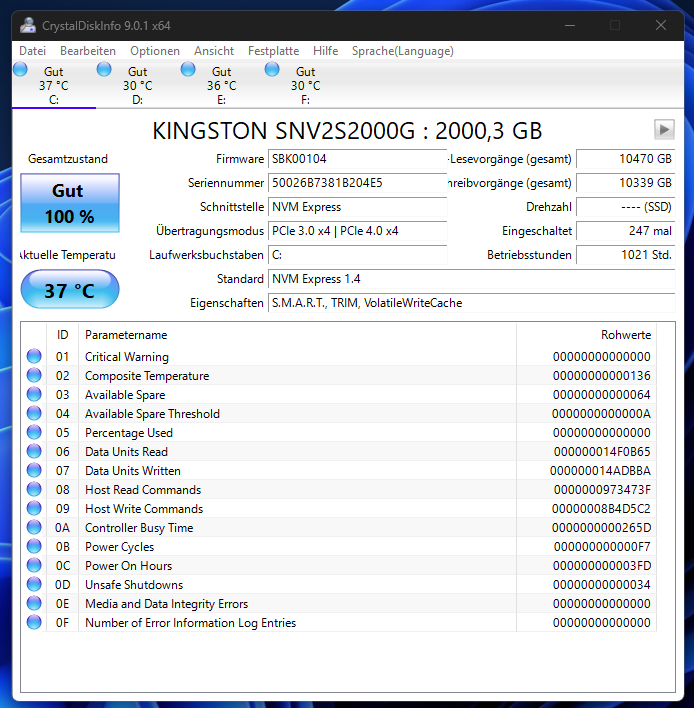Select the Power On Hours row
This screenshot has height=708, width=694.
point(339,566)
